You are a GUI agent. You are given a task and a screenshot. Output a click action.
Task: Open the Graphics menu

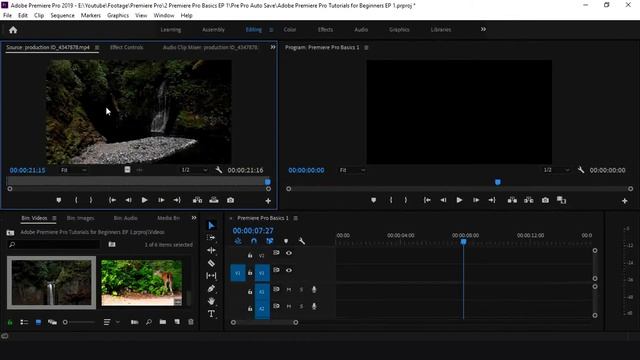(118, 16)
